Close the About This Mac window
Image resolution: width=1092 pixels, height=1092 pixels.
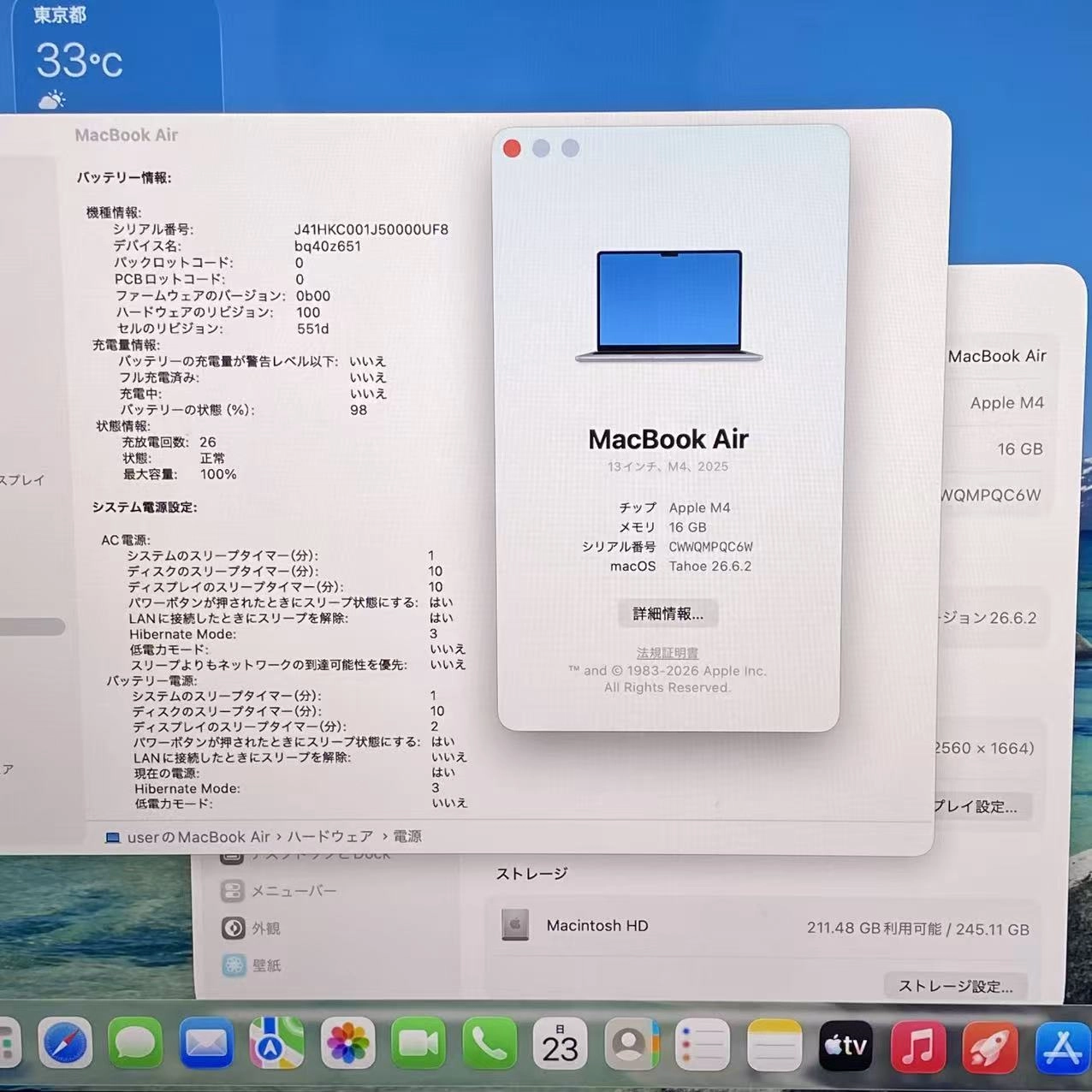tap(512, 148)
